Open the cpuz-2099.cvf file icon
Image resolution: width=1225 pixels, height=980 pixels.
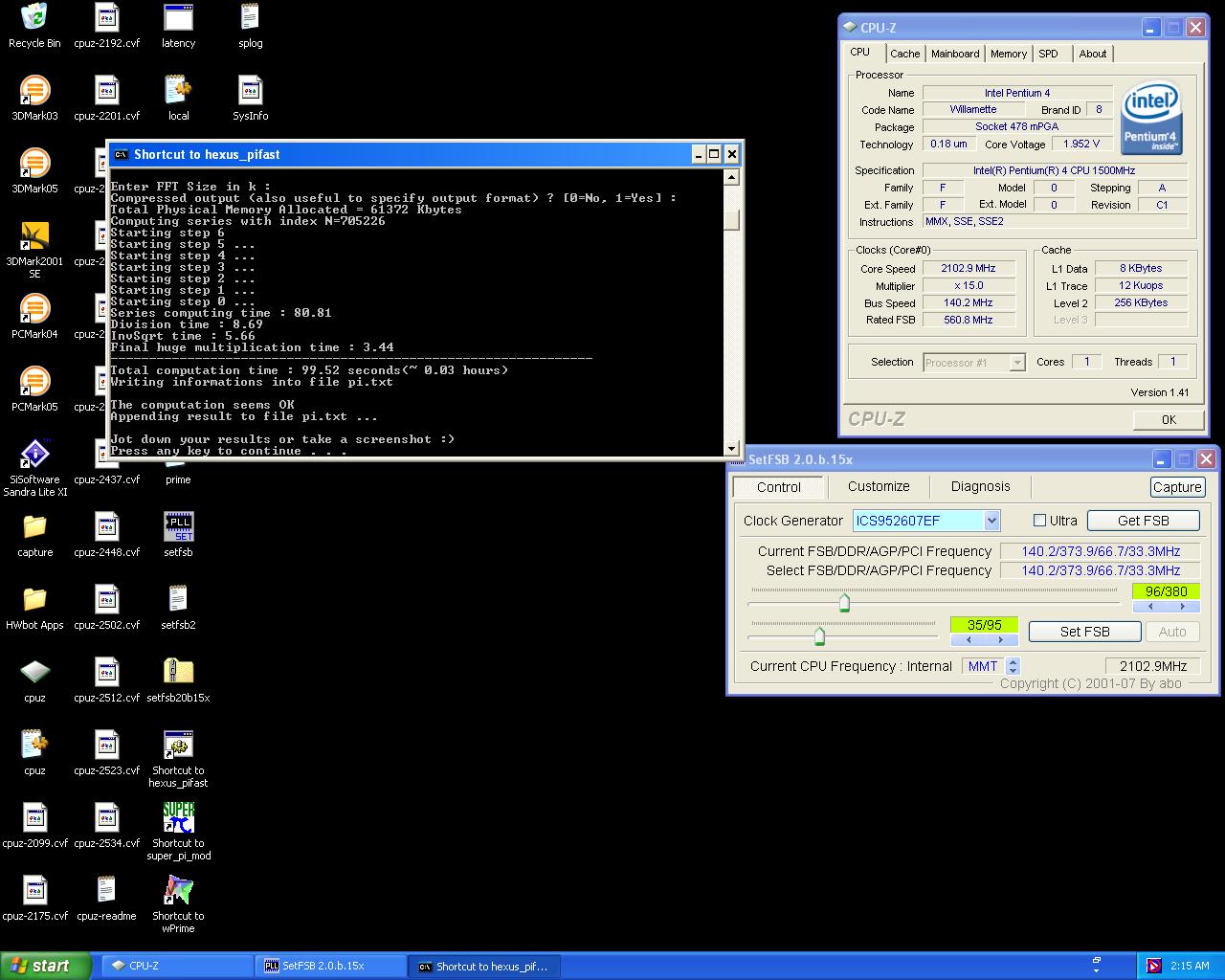click(x=34, y=817)
